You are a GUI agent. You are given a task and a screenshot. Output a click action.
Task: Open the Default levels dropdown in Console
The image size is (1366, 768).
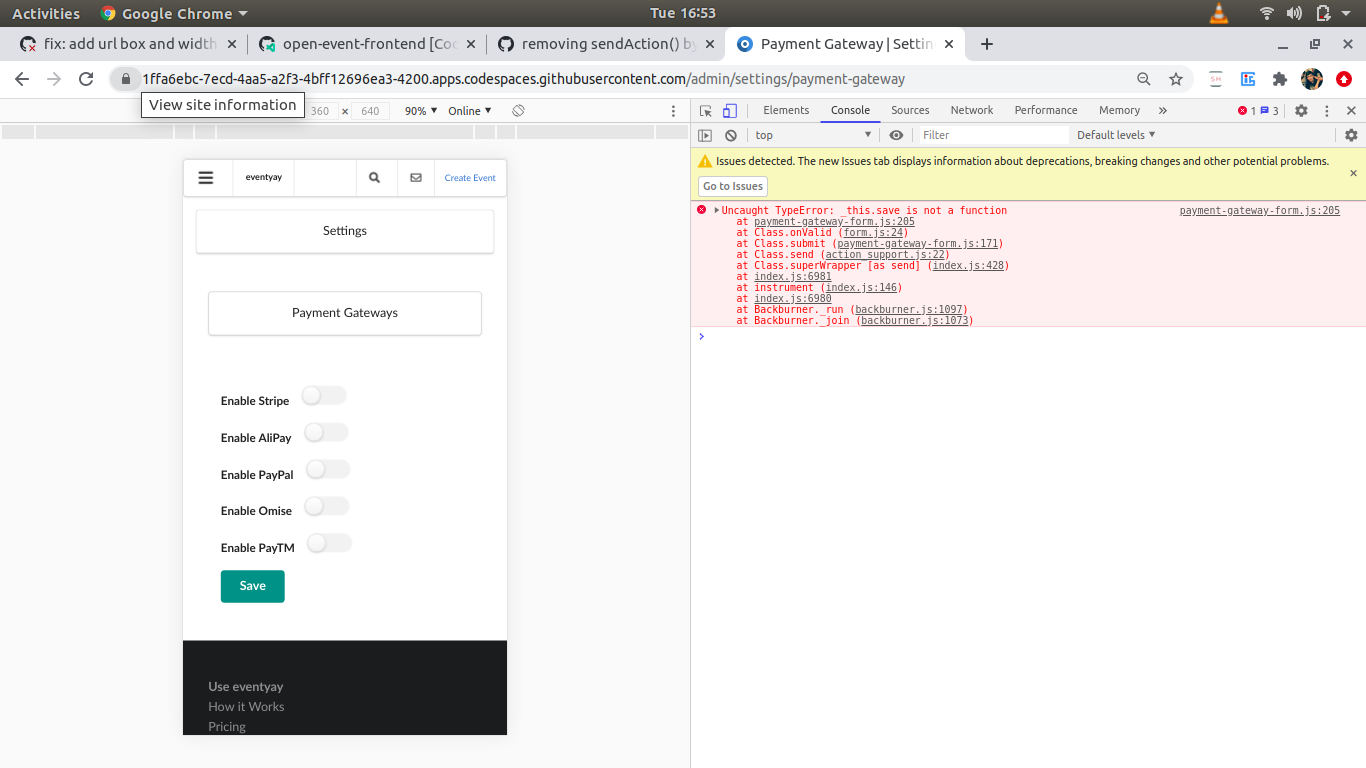click(x=1113, y=134)
